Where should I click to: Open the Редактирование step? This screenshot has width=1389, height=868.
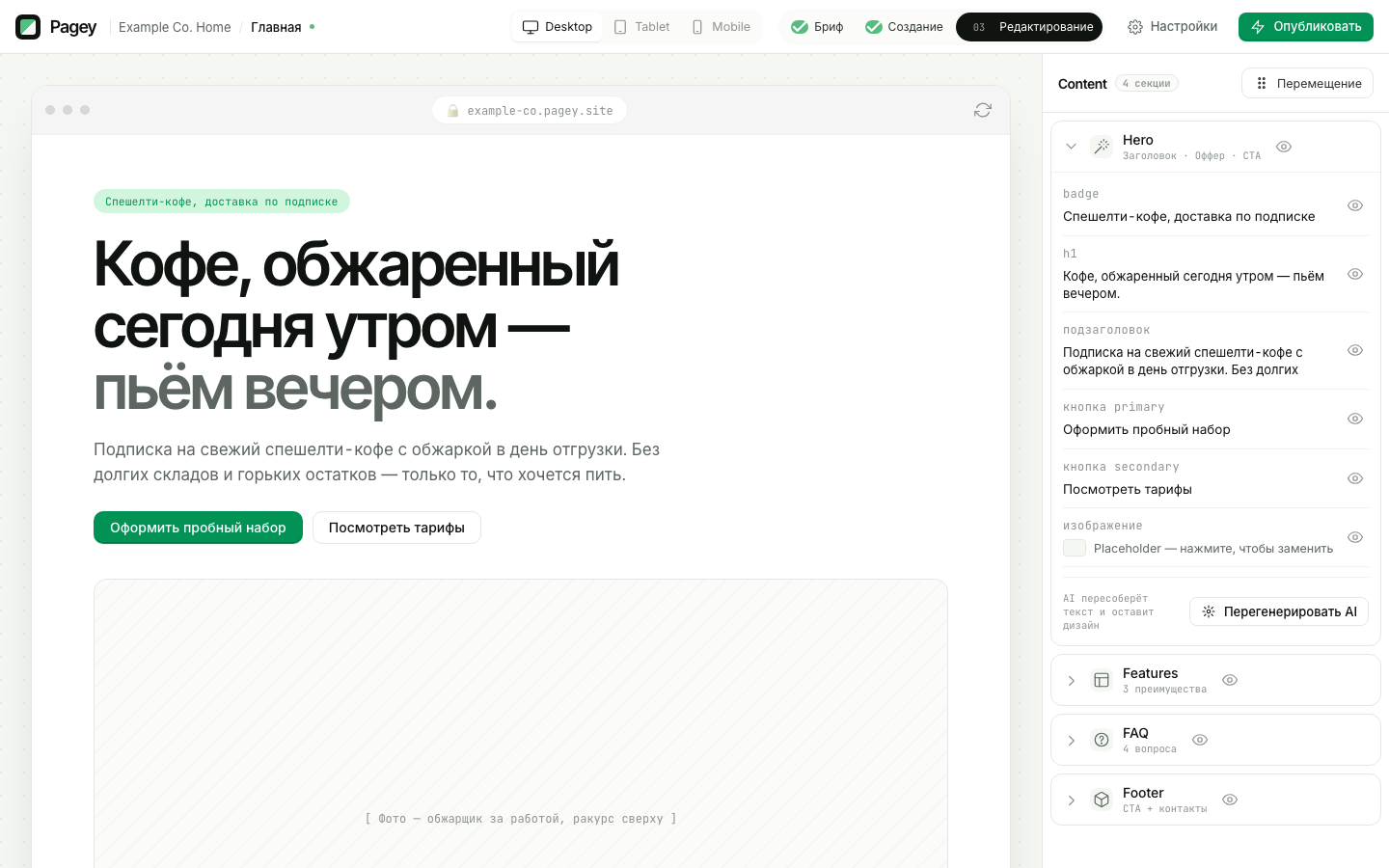[x=1029, y=27]
